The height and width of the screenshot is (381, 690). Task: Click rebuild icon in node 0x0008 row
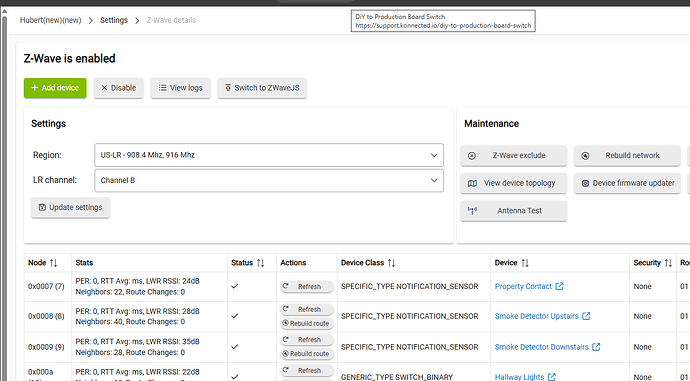coord(285,323)
